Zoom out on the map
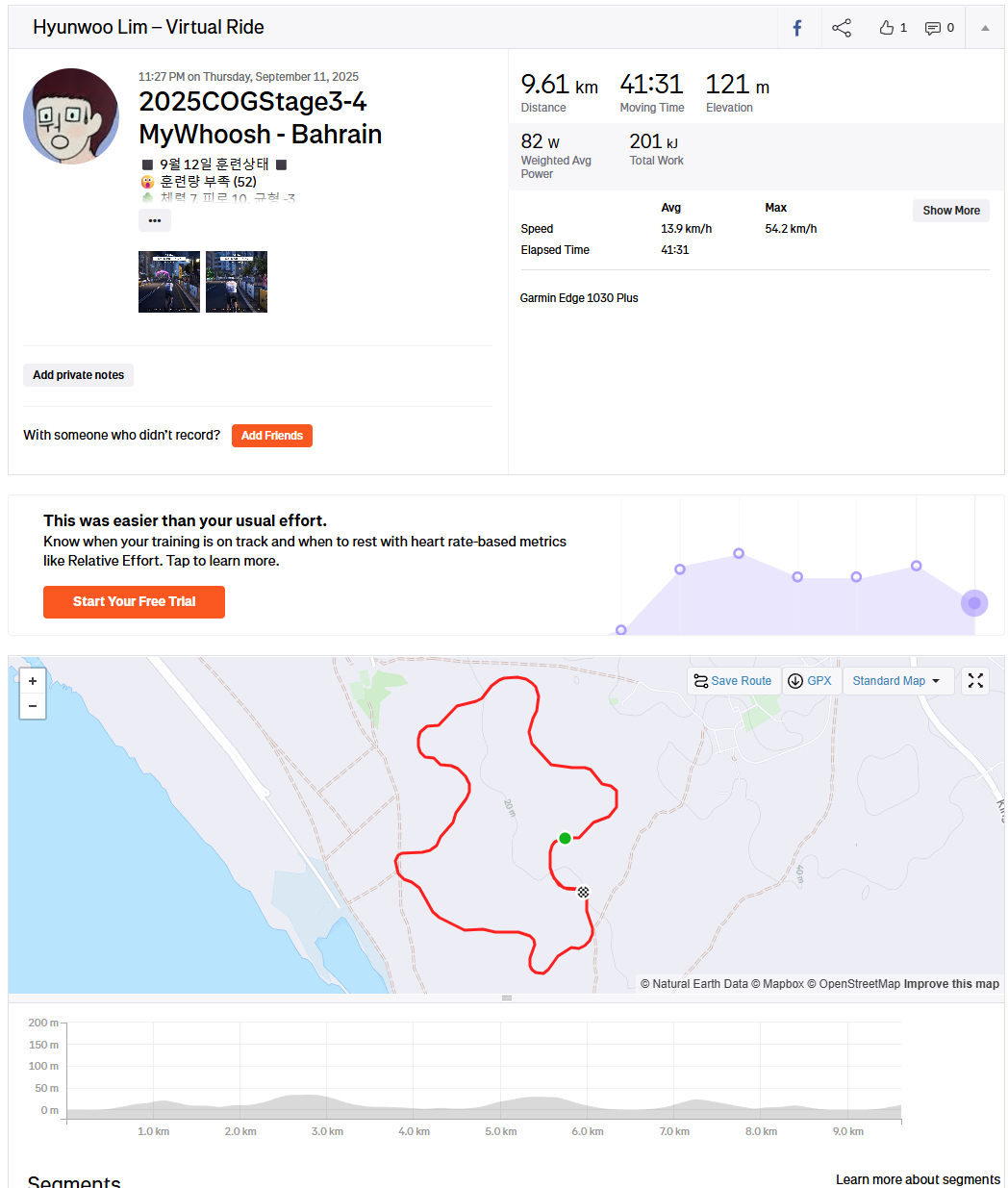The width and height of the screenshot is (1008, 1188). pyautogui.click(x=33, y=706)
